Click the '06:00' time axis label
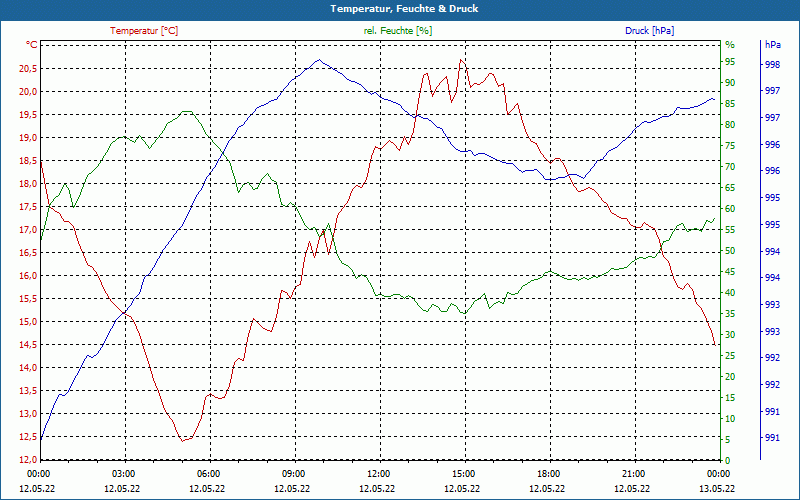 click(x=208, y=473)
